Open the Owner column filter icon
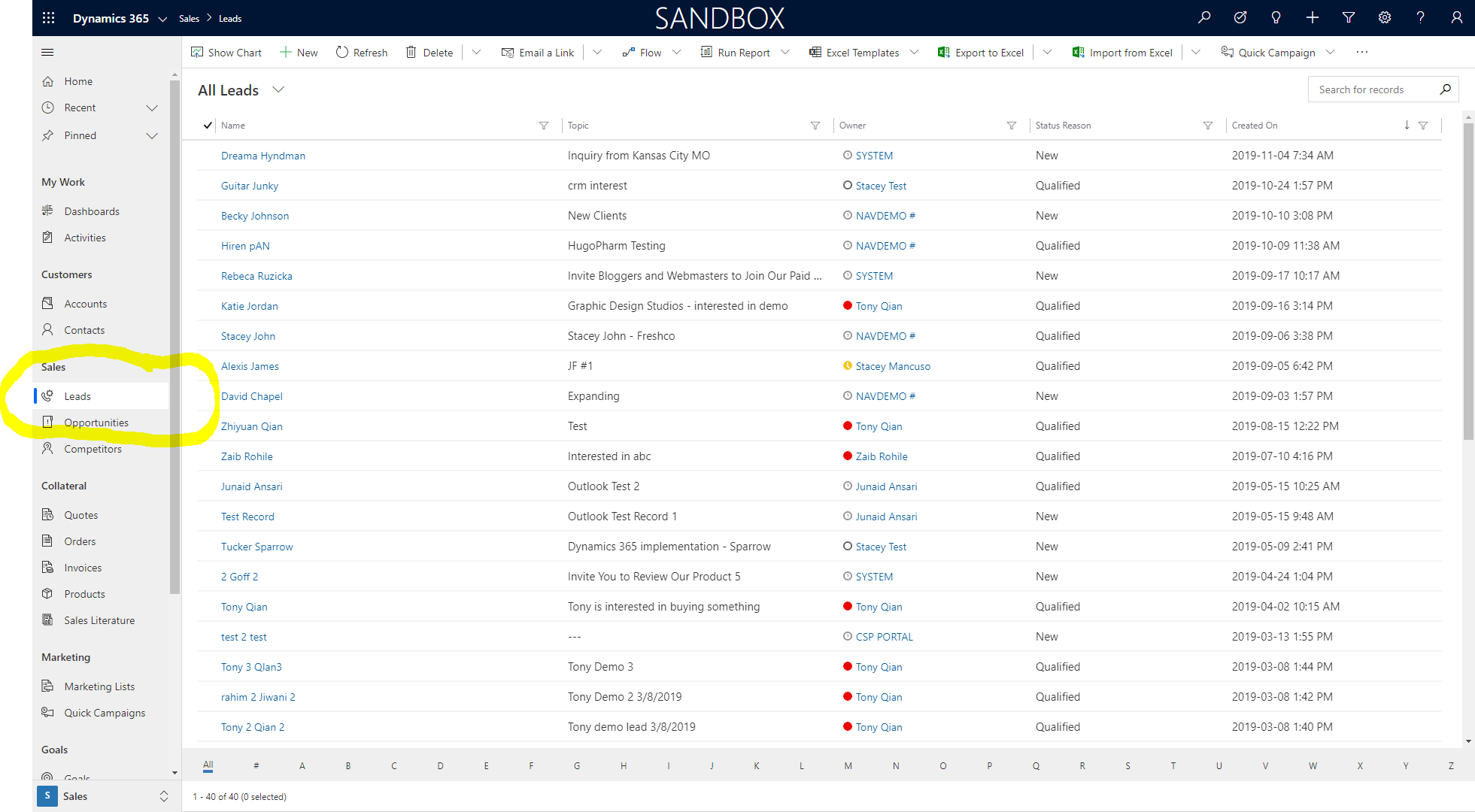The height and width of the screenshot is (812, 1475). coord(1012,126)
